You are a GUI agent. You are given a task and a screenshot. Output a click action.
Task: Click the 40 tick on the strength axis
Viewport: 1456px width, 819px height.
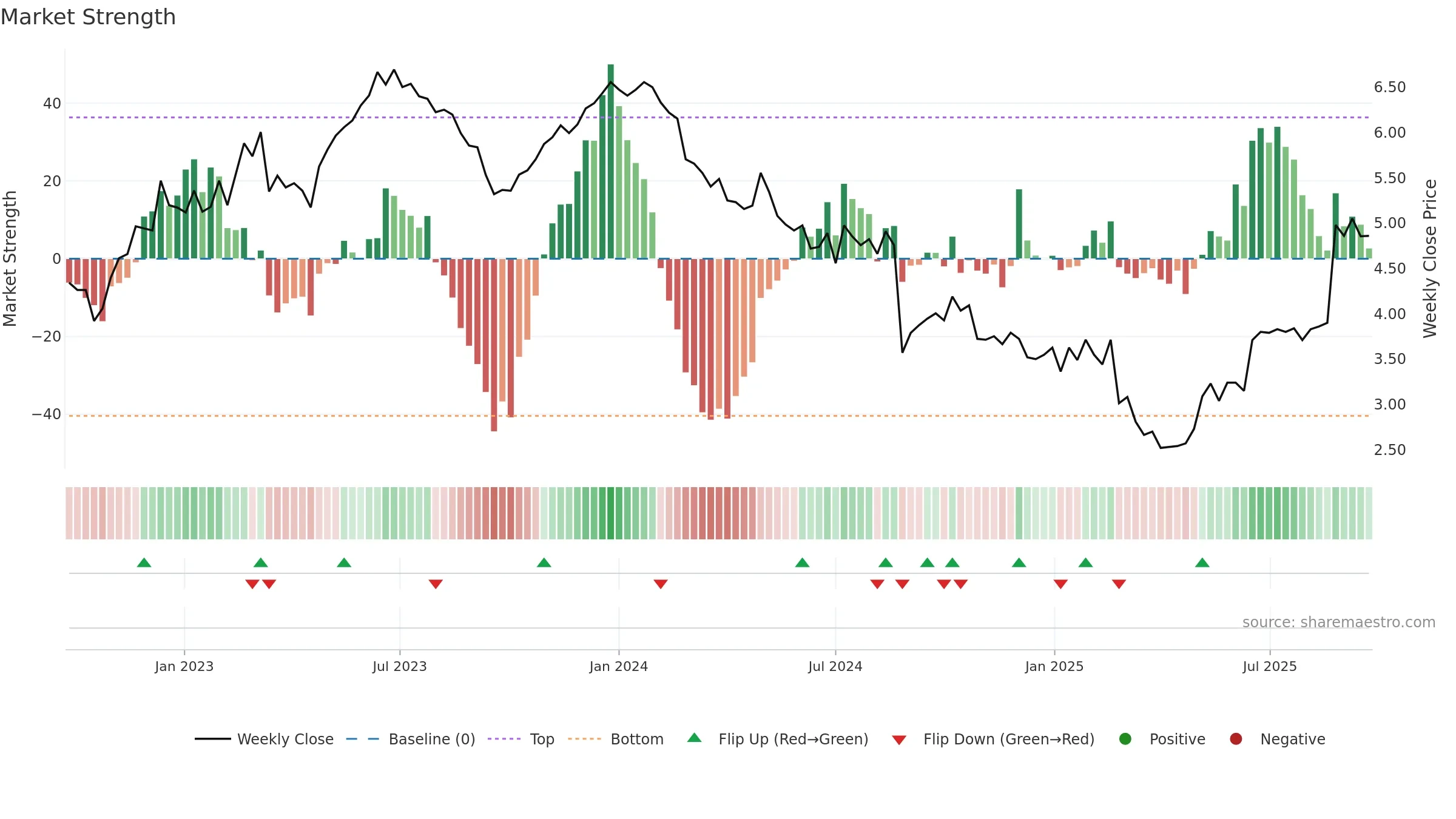52,104
